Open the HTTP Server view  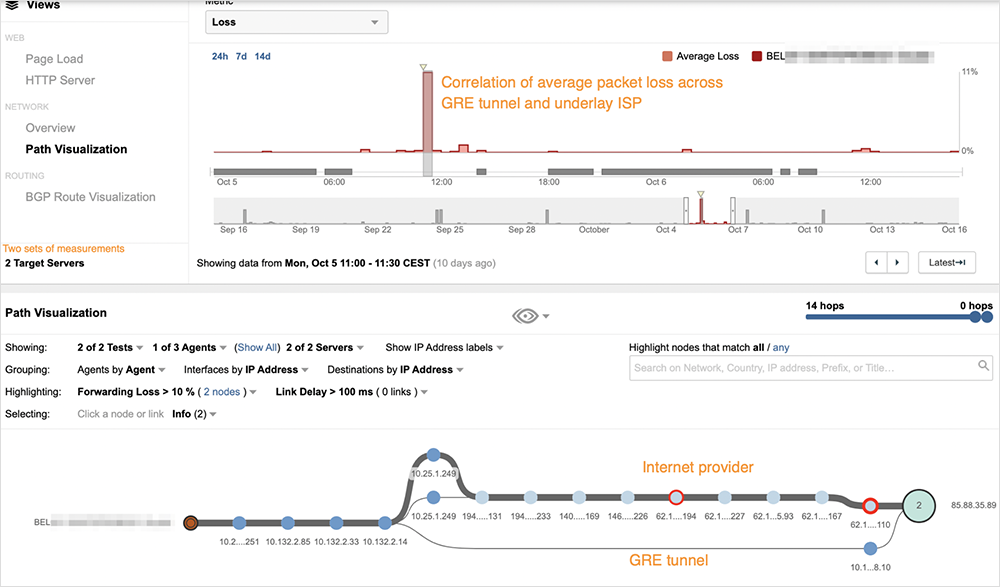60,80
